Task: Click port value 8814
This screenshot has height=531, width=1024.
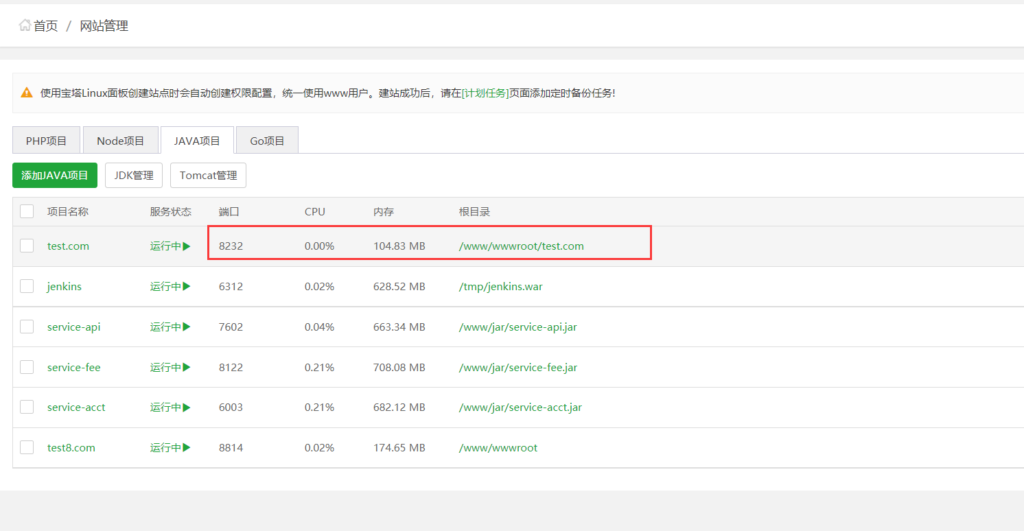Action: pos(231,448)
